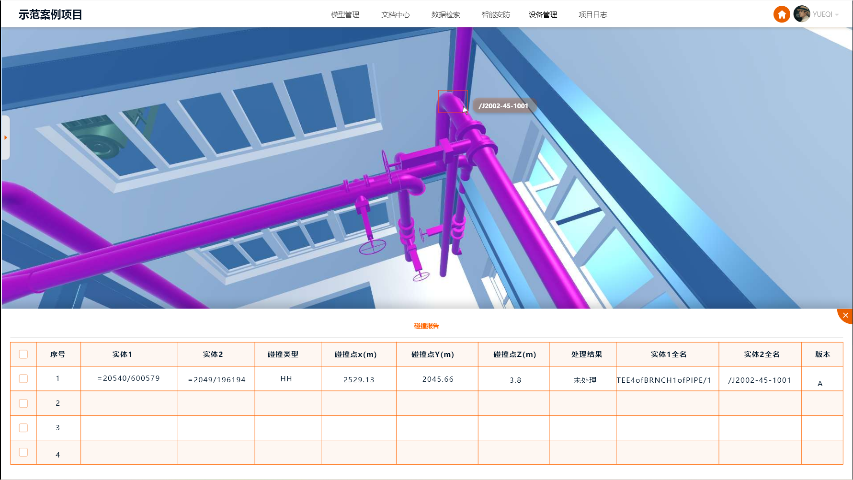
Task: Click the /J2002-45-1001 label in 3D view
Action: coord(503,105)
